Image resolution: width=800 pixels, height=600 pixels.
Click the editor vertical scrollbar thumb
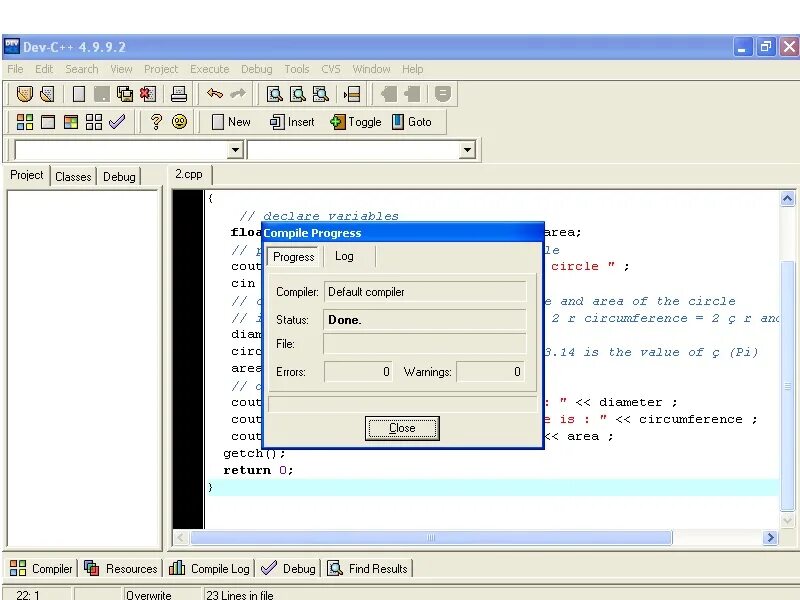coord(787,385)
